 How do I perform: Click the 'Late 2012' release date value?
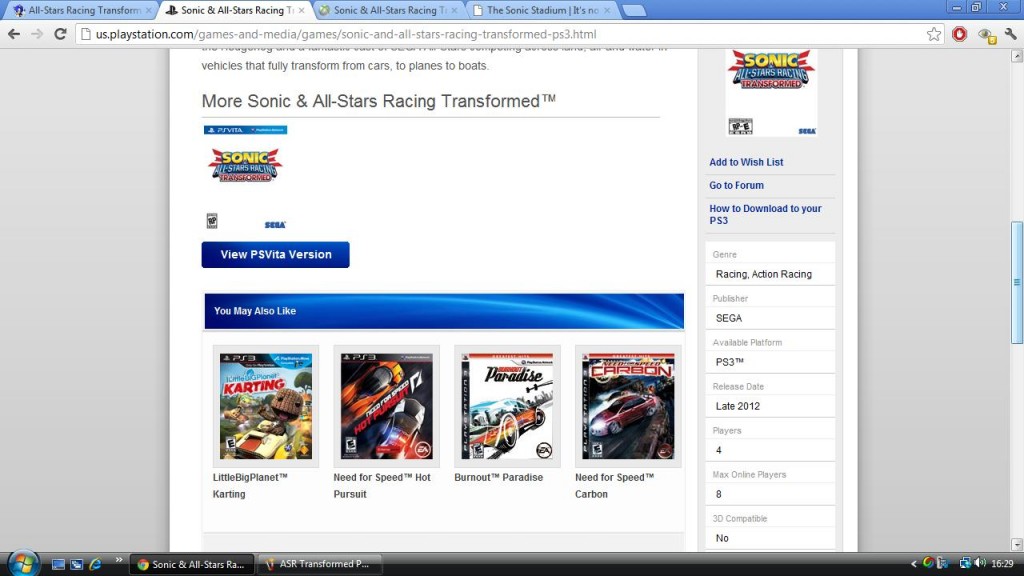coord(737,406)
